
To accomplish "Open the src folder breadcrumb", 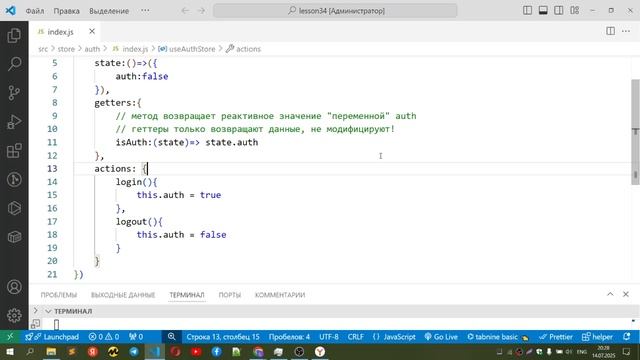I will (x=43, y=49).
